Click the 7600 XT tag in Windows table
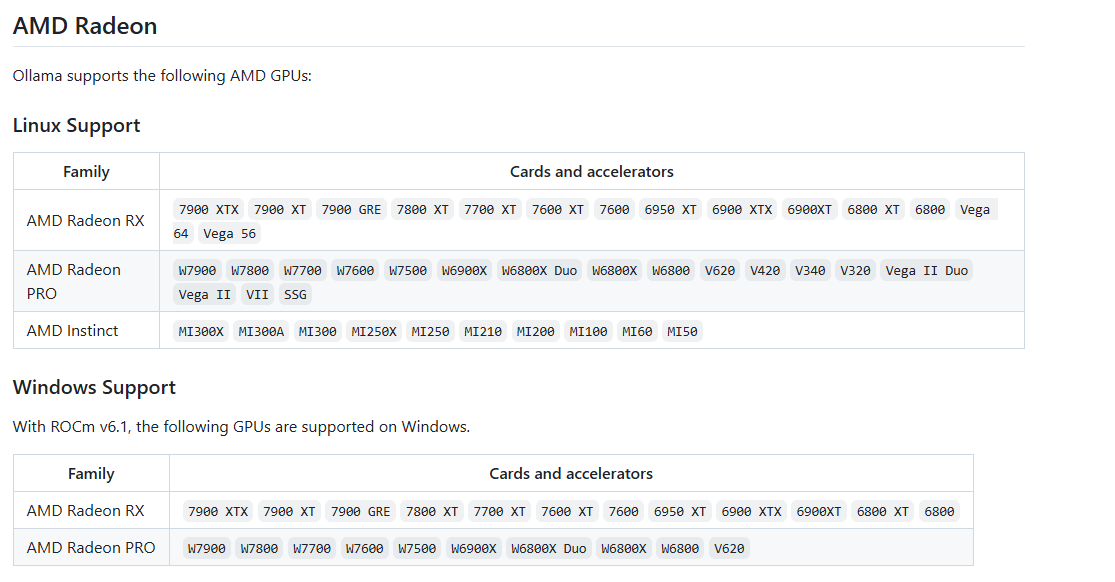The height and width of the screenshot is (582, 1115). click(x=567, y=512)
